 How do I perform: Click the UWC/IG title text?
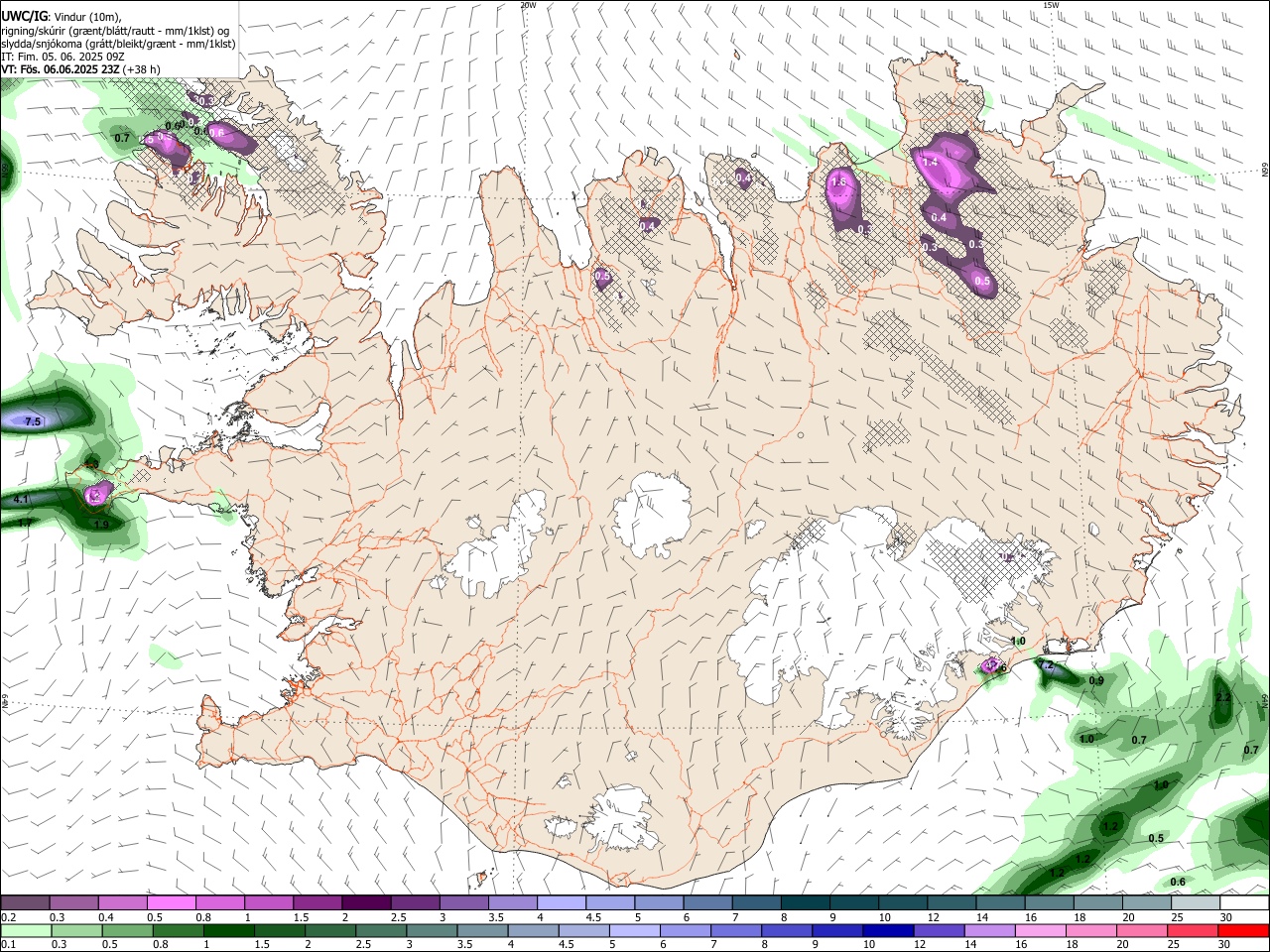tap(24, 16)
